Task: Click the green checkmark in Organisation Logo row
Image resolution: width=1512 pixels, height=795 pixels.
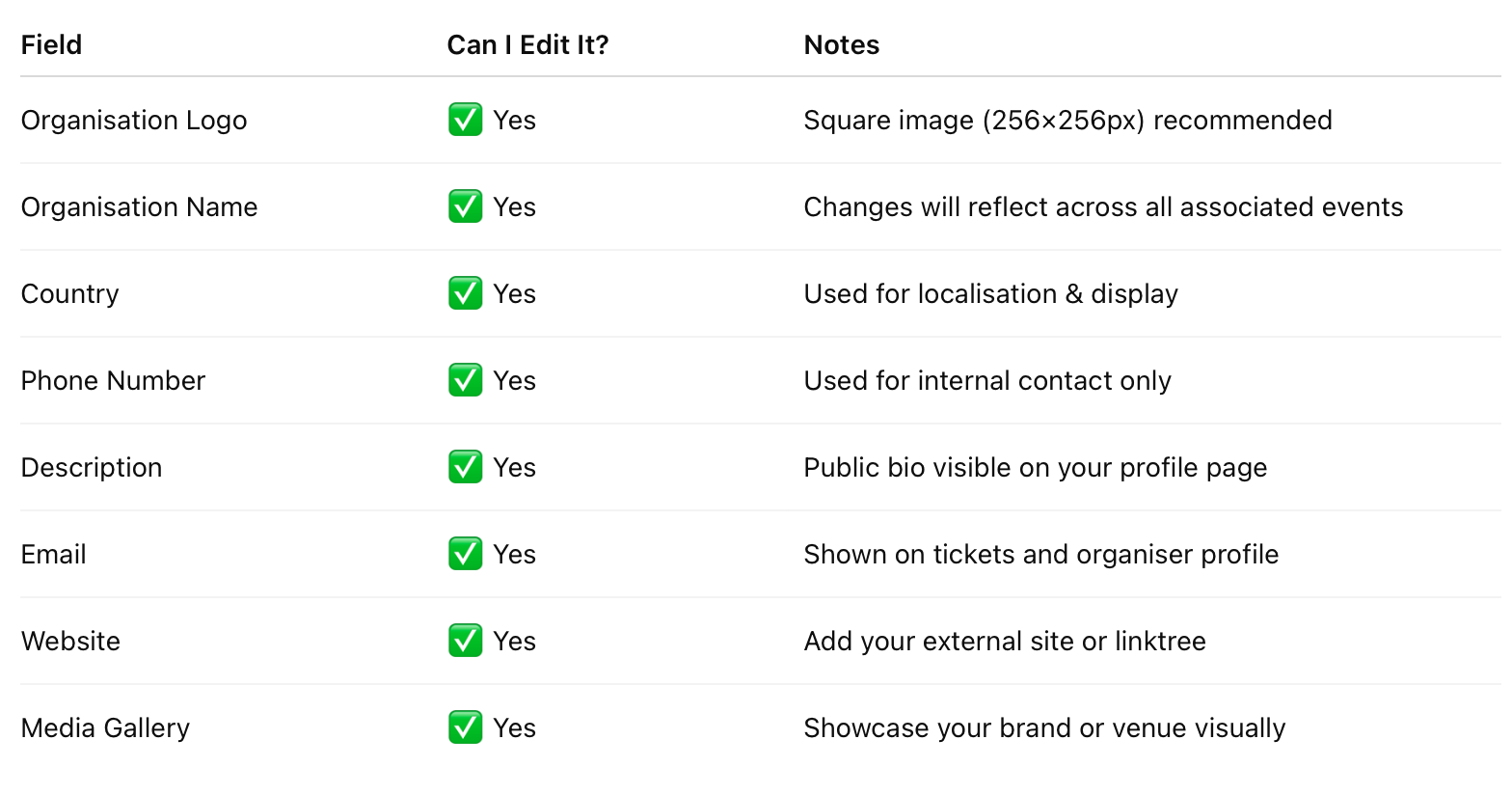Action: pos(465,121)
